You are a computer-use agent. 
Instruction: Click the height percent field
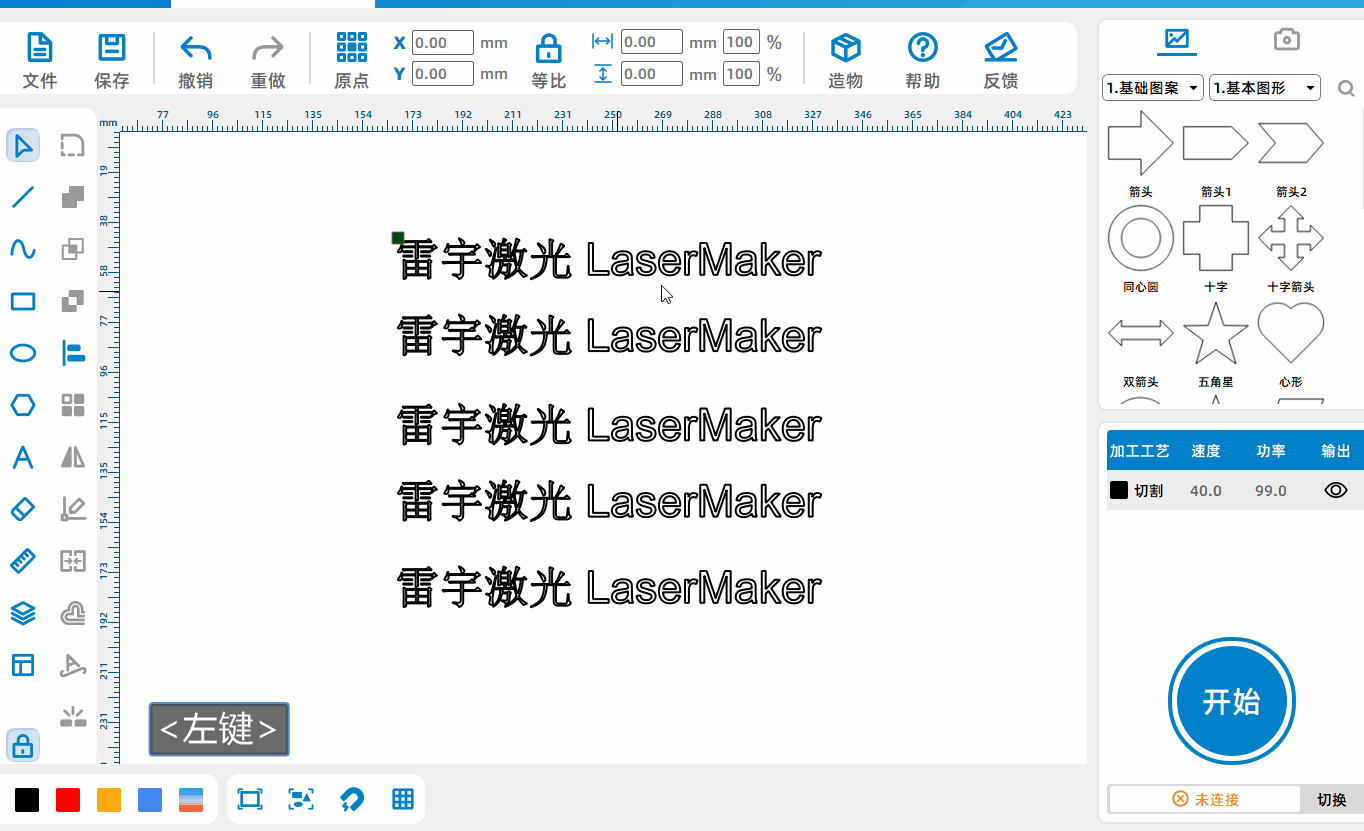pyautogui.click(x=741, y=74)
